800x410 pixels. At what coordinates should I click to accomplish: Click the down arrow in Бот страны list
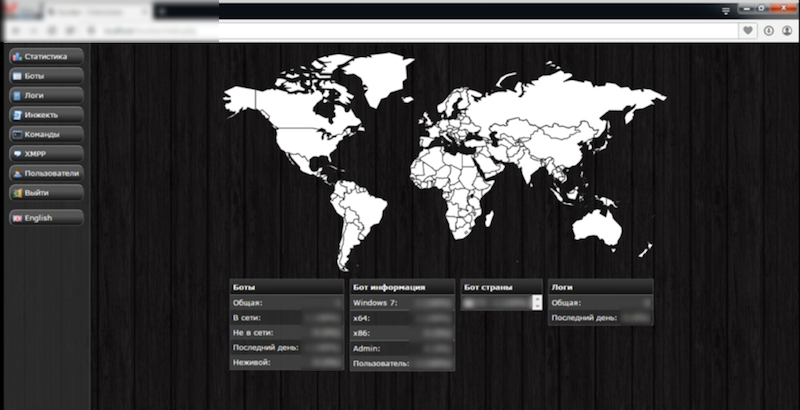pos(538,305)
